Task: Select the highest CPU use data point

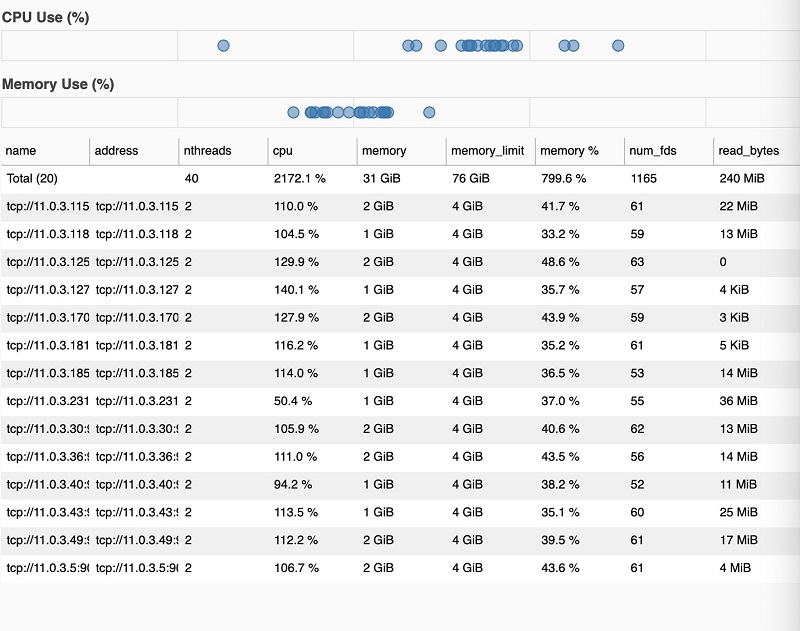Action: point(618,46)
